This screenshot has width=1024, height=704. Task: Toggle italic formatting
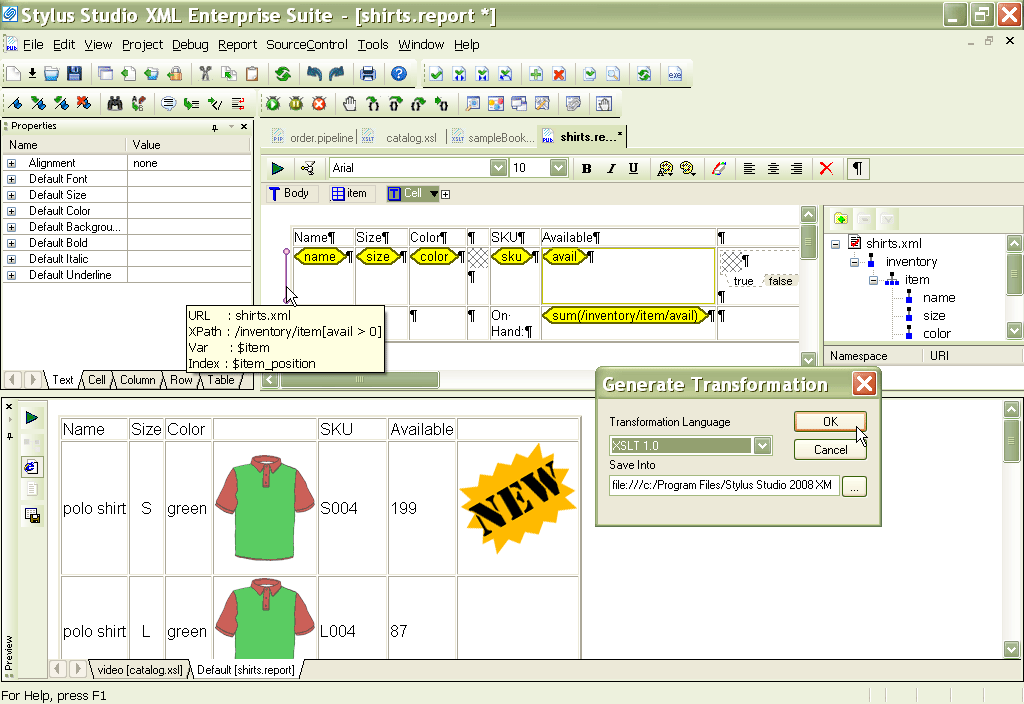[x=612, y=167]
